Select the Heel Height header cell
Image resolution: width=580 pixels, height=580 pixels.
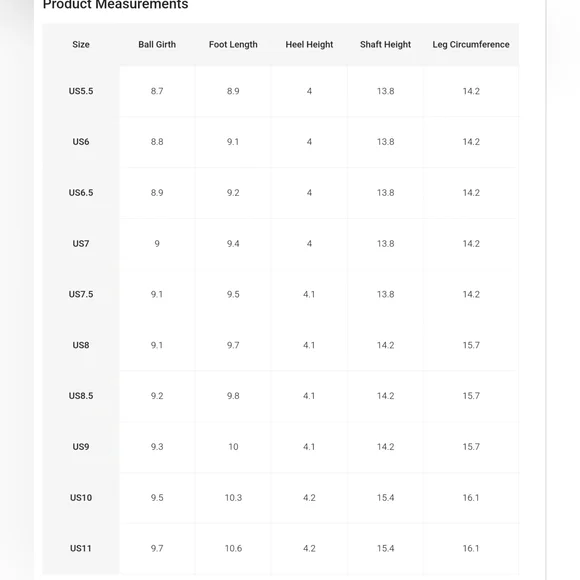[309, 44]
